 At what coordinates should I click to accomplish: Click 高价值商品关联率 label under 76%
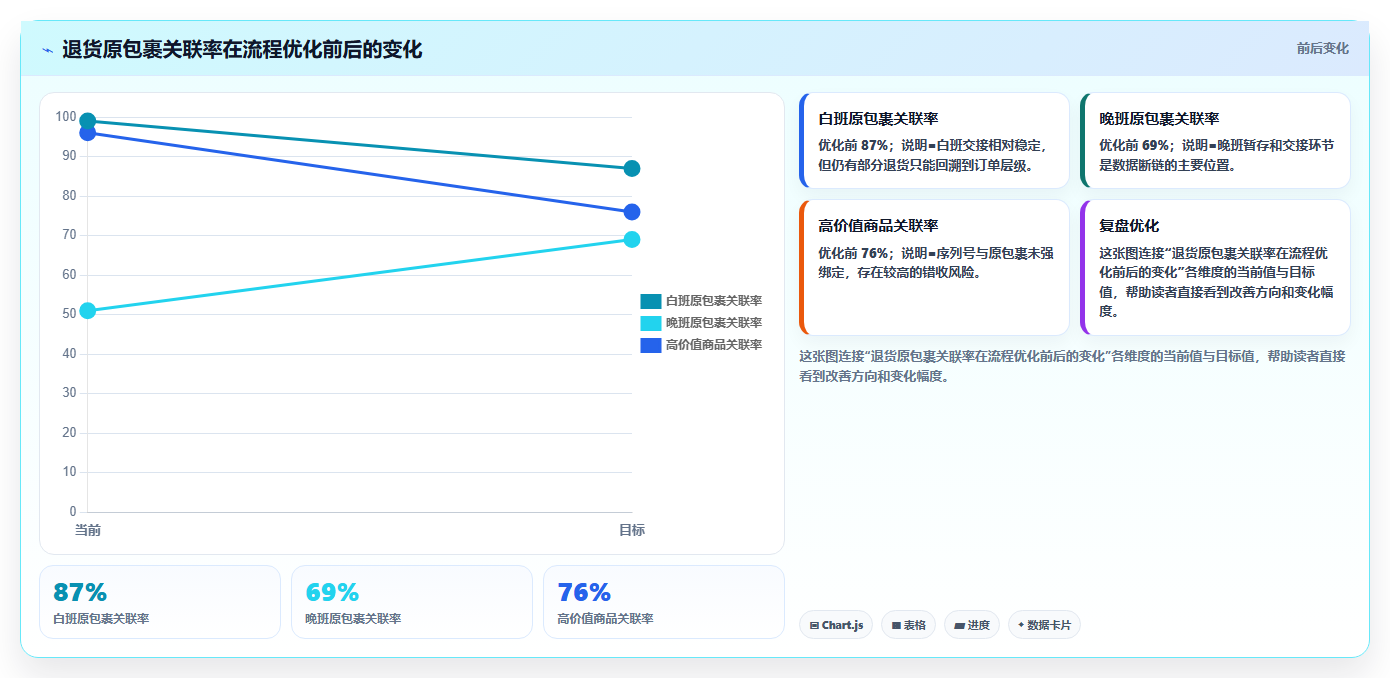pyautogui.click(x=605, y=619)
